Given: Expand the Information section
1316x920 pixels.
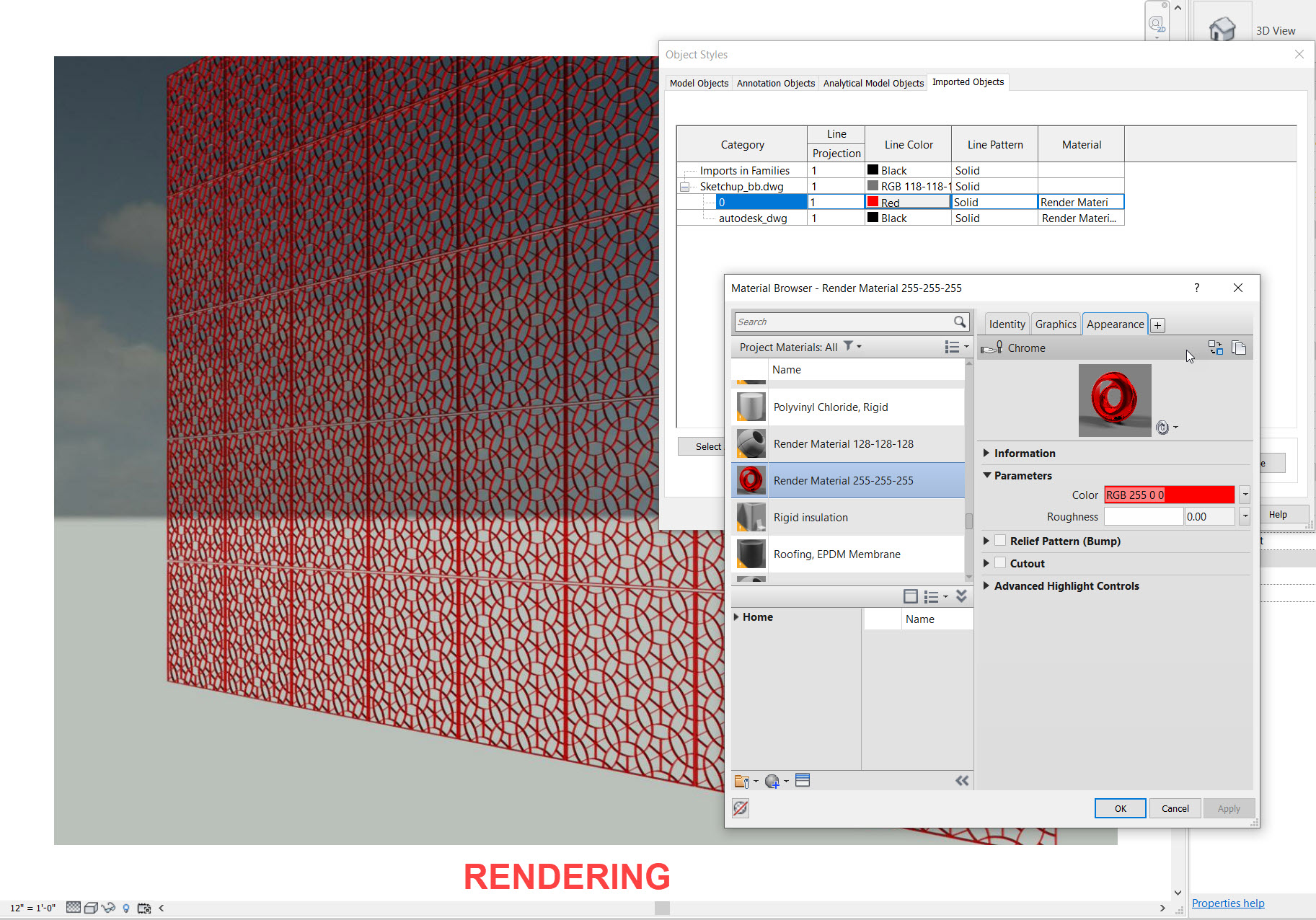Looking at the screenshot, I should coord(986,453).
